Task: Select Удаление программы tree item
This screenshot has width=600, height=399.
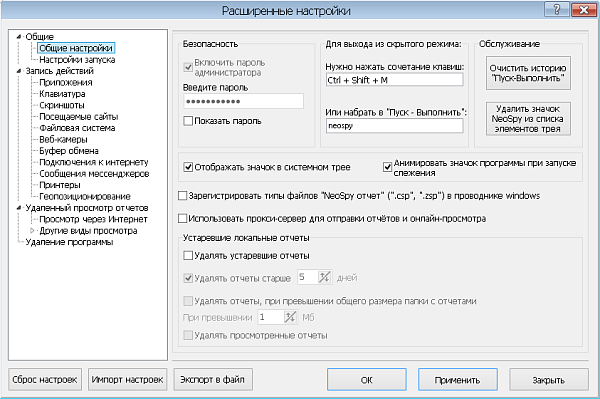Action: coord(69,242)
